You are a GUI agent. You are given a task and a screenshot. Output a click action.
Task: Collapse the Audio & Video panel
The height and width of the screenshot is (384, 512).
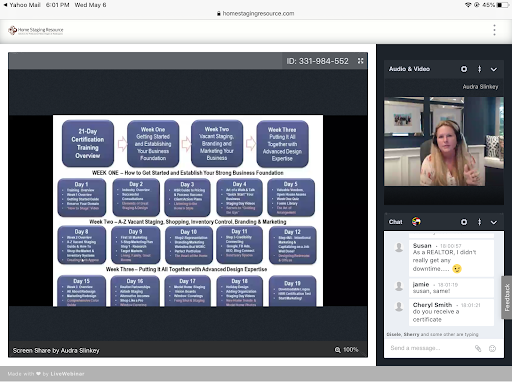pyautogui.click(x=494, y=69)
